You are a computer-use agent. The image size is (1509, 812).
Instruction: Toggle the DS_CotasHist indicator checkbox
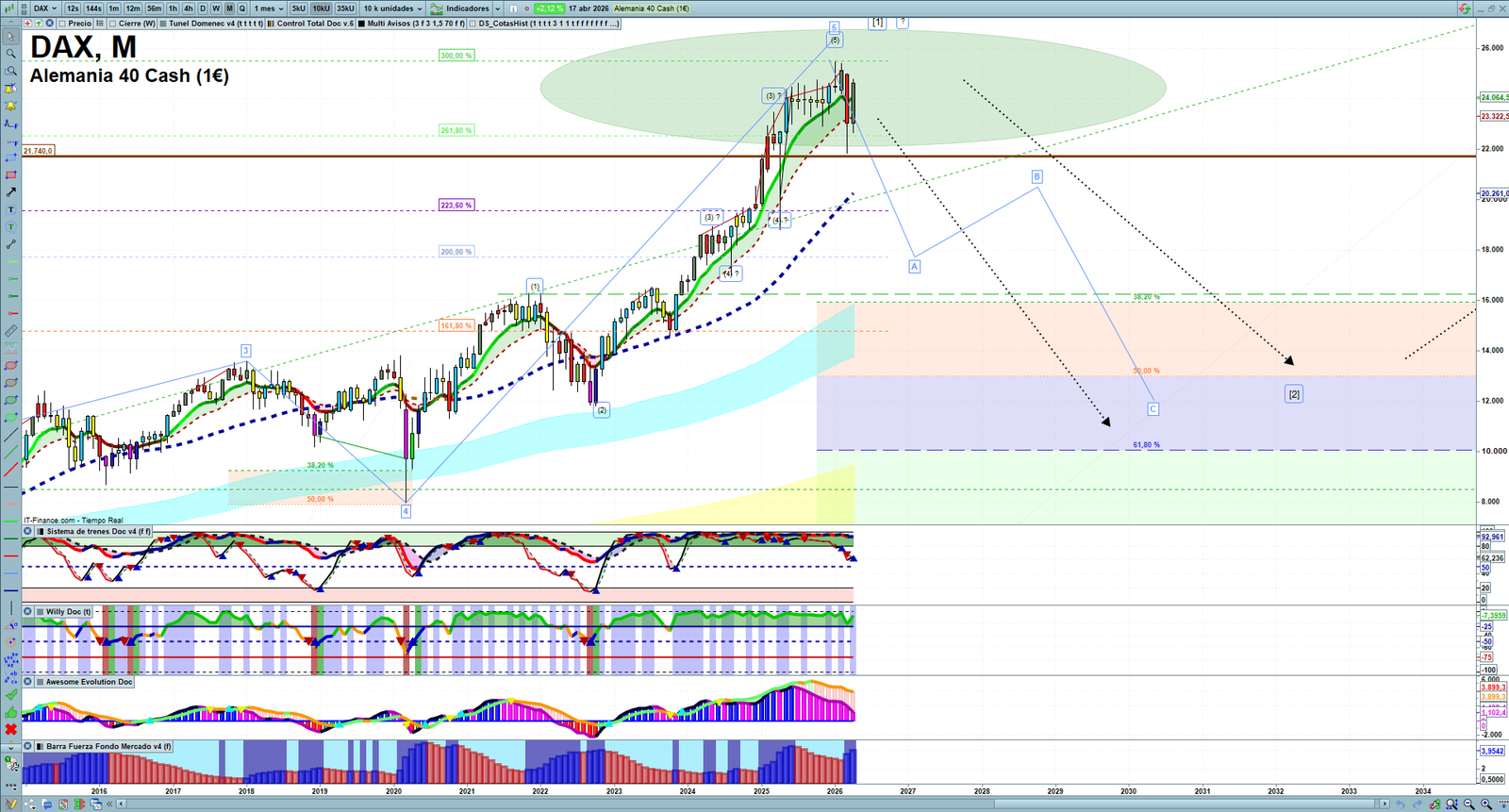tap(473, 24)
